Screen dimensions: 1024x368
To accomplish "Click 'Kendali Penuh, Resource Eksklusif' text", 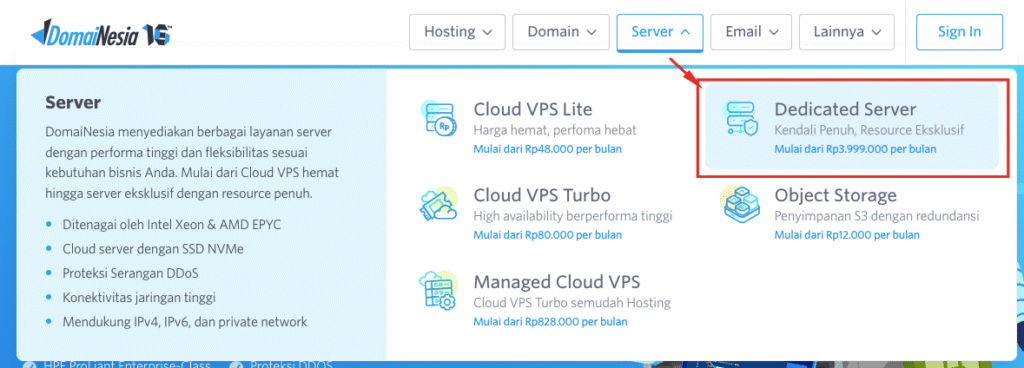I will [x=869, y=130].
